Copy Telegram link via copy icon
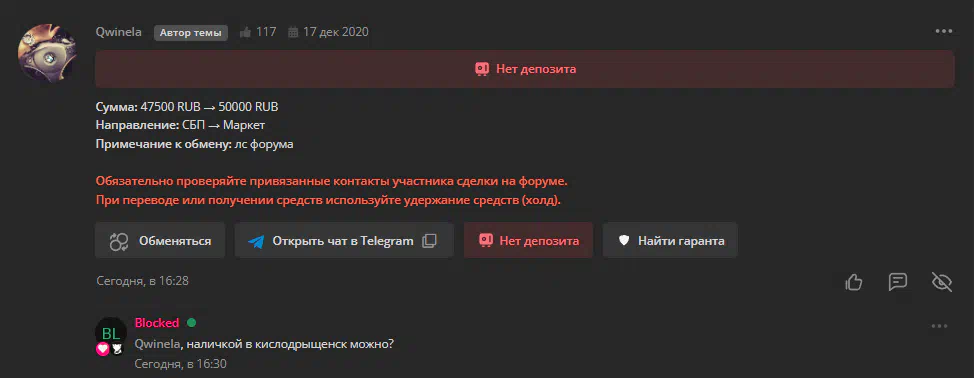Image resolution: width=974 pixels, height=378 pixels. (x=429, y=241)
